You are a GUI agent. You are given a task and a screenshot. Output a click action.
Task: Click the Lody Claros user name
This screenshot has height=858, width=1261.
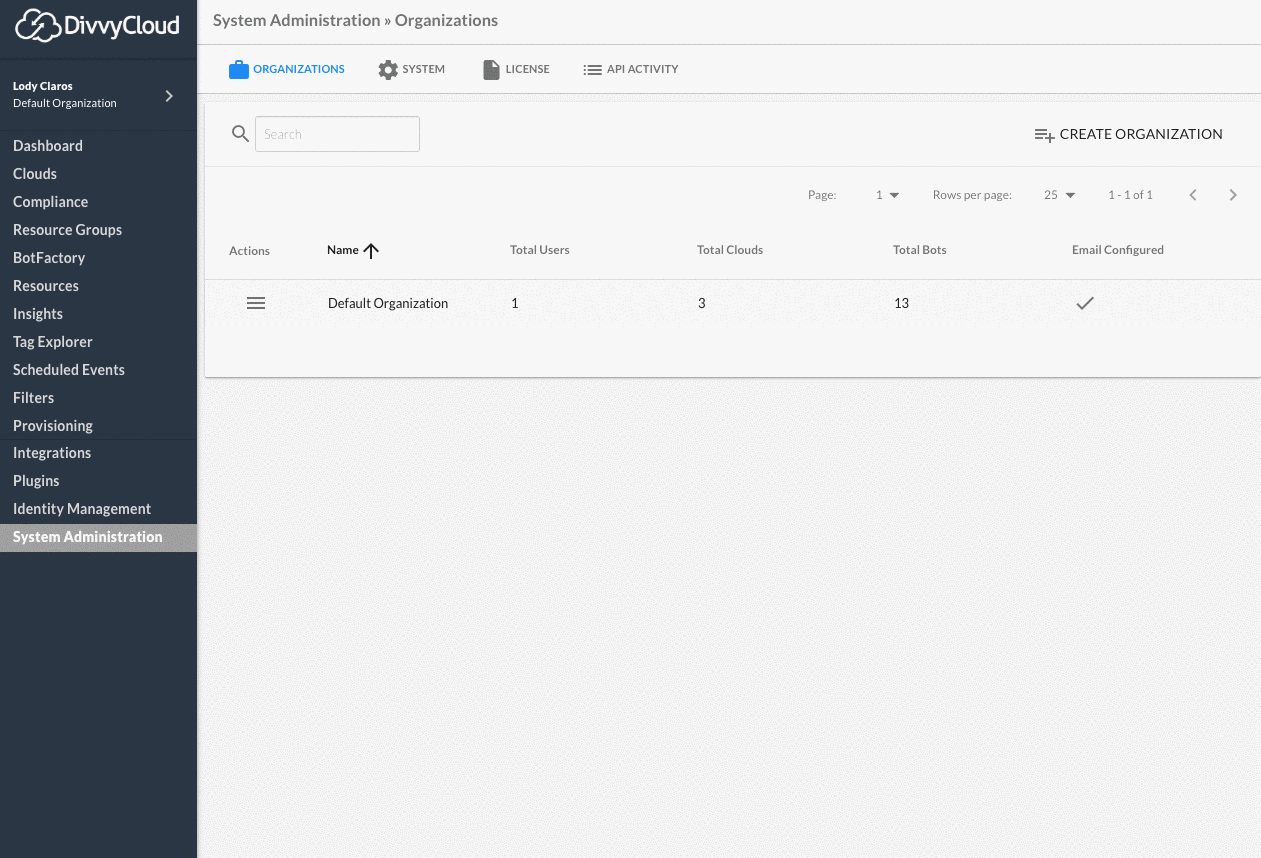[x=43, y=86]
